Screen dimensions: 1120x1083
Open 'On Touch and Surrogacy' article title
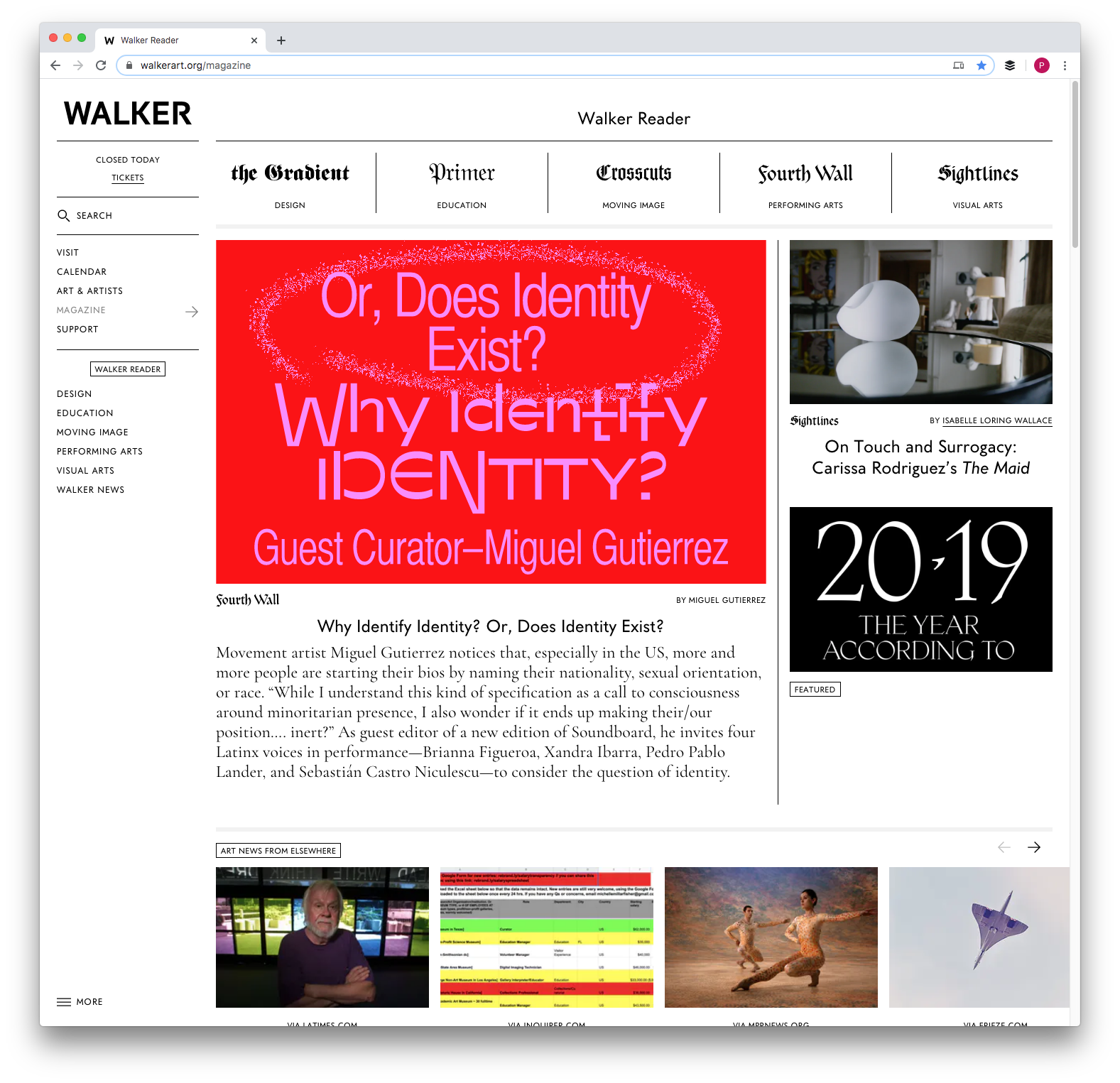921,457
